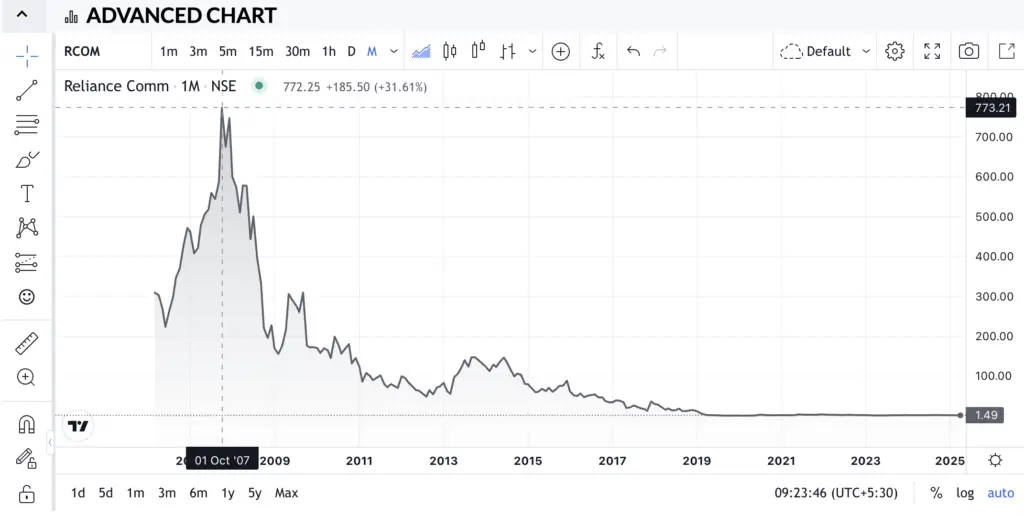This screenshot has width=1024, height=516.
Task: Select the ruler measure tool
Action: (27, 344)
